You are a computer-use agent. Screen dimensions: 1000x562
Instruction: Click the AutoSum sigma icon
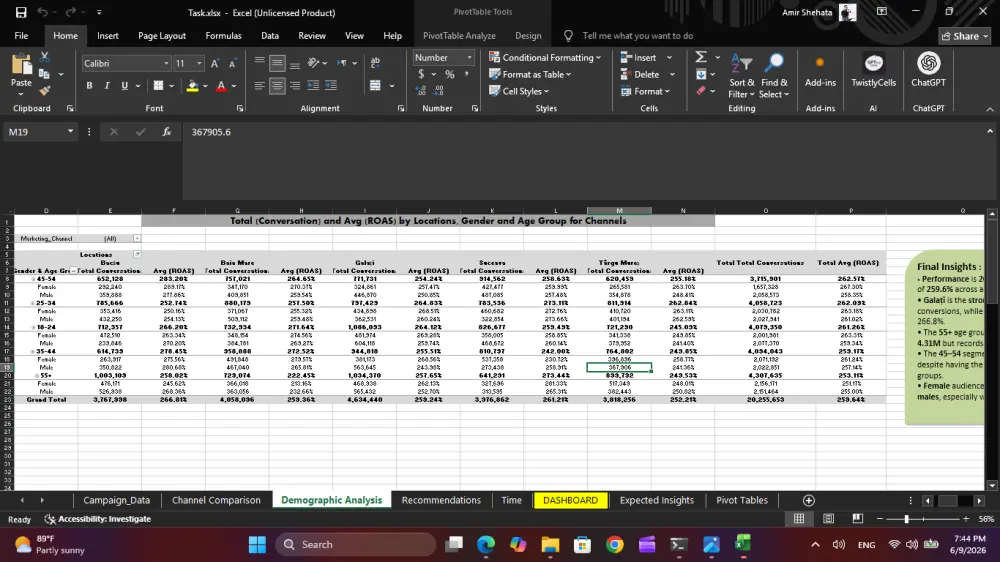tap(701, 57)
